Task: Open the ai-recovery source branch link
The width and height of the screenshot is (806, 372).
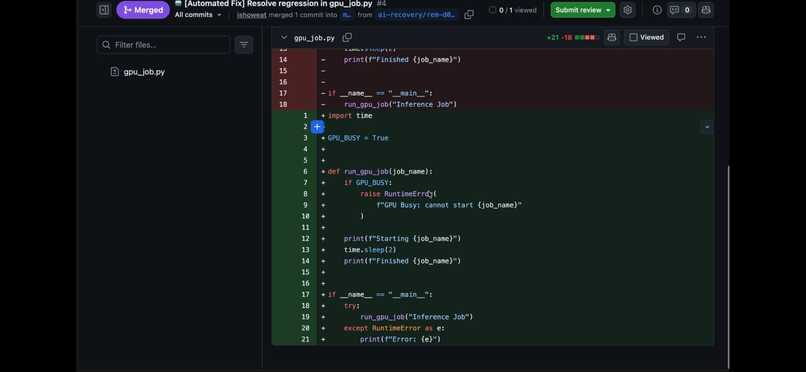Action: (416, 15)
